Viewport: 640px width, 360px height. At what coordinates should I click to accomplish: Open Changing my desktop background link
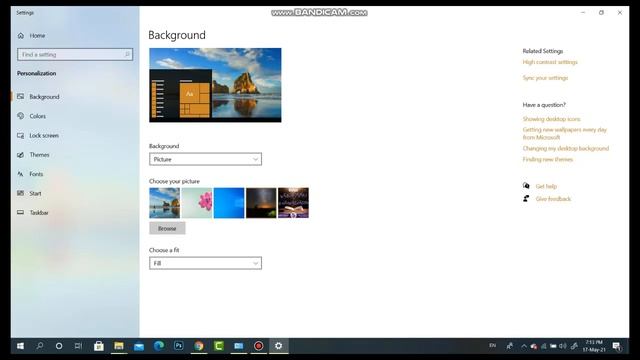(566, 149)
